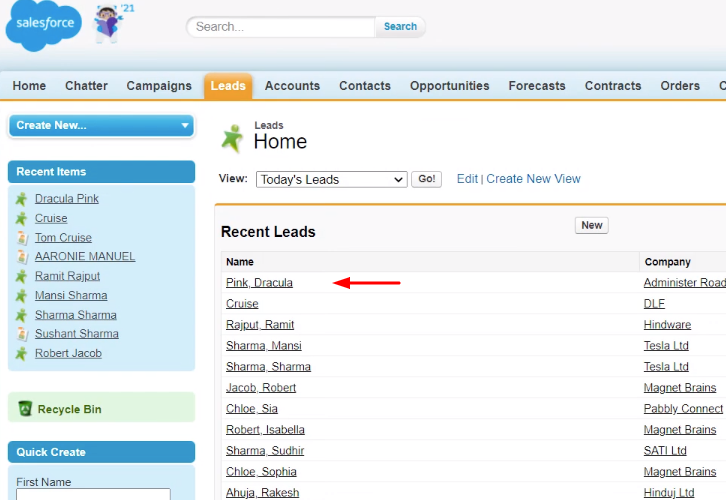Click contact icon beside Tom Cruise
Image resolution: width=726 pixels, height=500 pixels.
22,238
